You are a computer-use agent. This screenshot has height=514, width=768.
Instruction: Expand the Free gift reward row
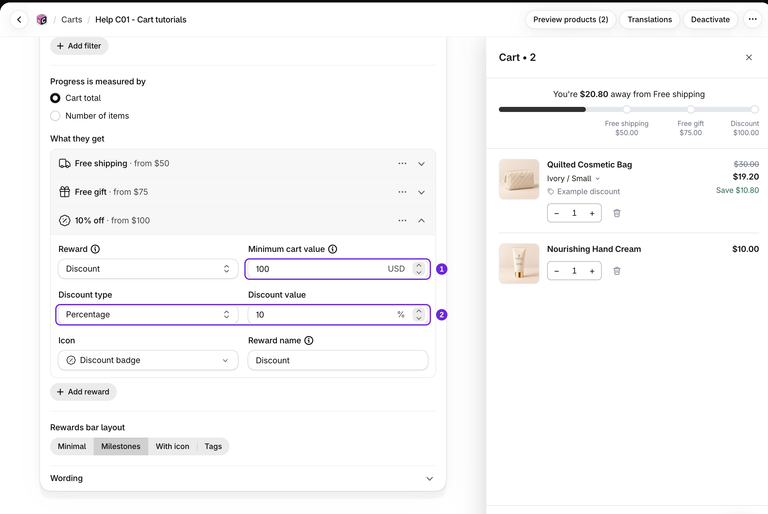pos(421,192)
